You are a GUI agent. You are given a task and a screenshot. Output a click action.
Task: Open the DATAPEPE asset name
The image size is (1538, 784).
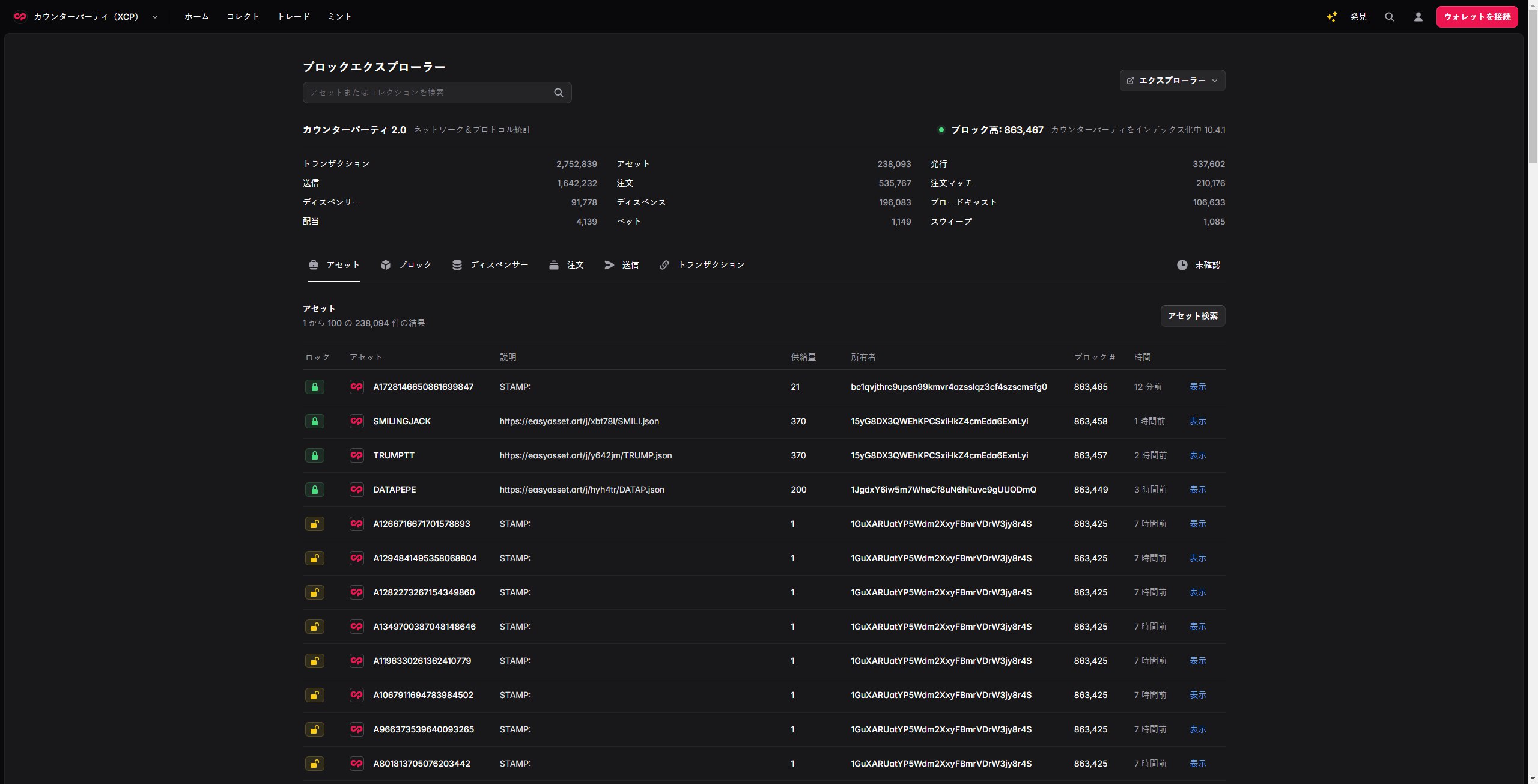coord(395,490)
